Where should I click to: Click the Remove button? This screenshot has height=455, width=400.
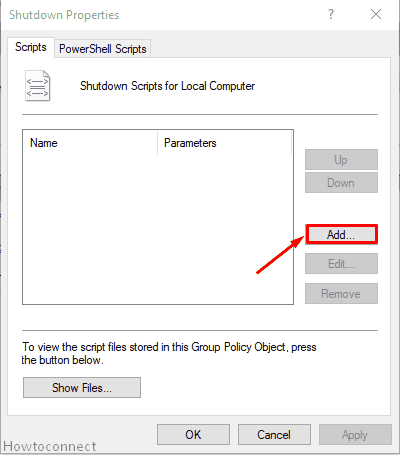(341, 294)
